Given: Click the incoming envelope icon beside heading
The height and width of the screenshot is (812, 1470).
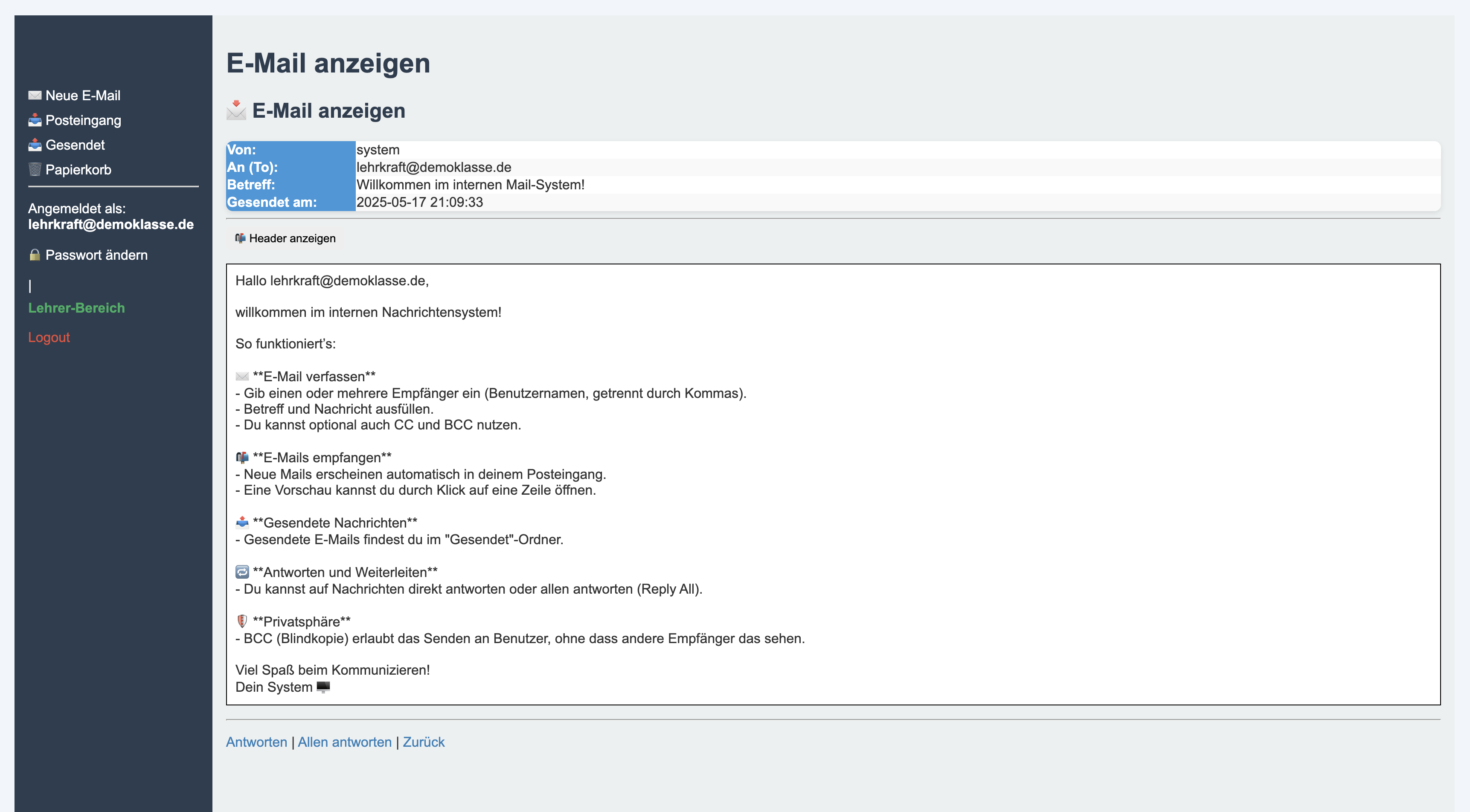Looking at the screenshot, I should click(236, 111).
